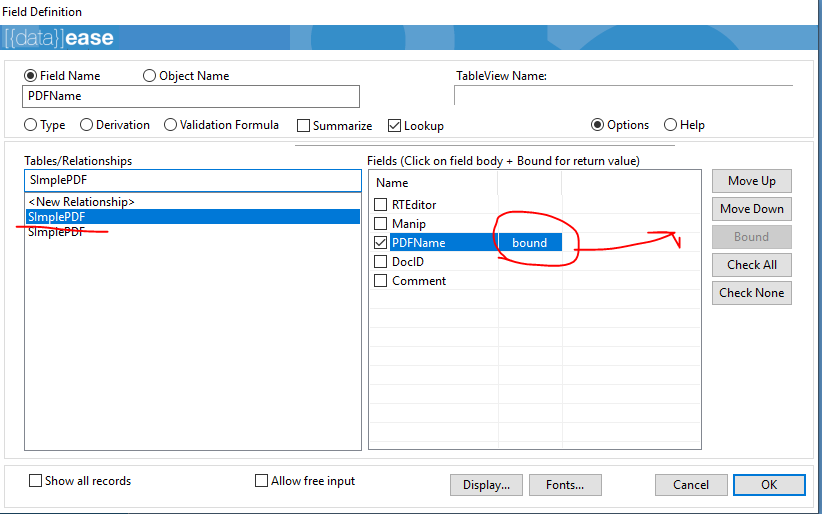Select the Manip field name
Viewport: 822px width, 514px height.
[409, 223]
